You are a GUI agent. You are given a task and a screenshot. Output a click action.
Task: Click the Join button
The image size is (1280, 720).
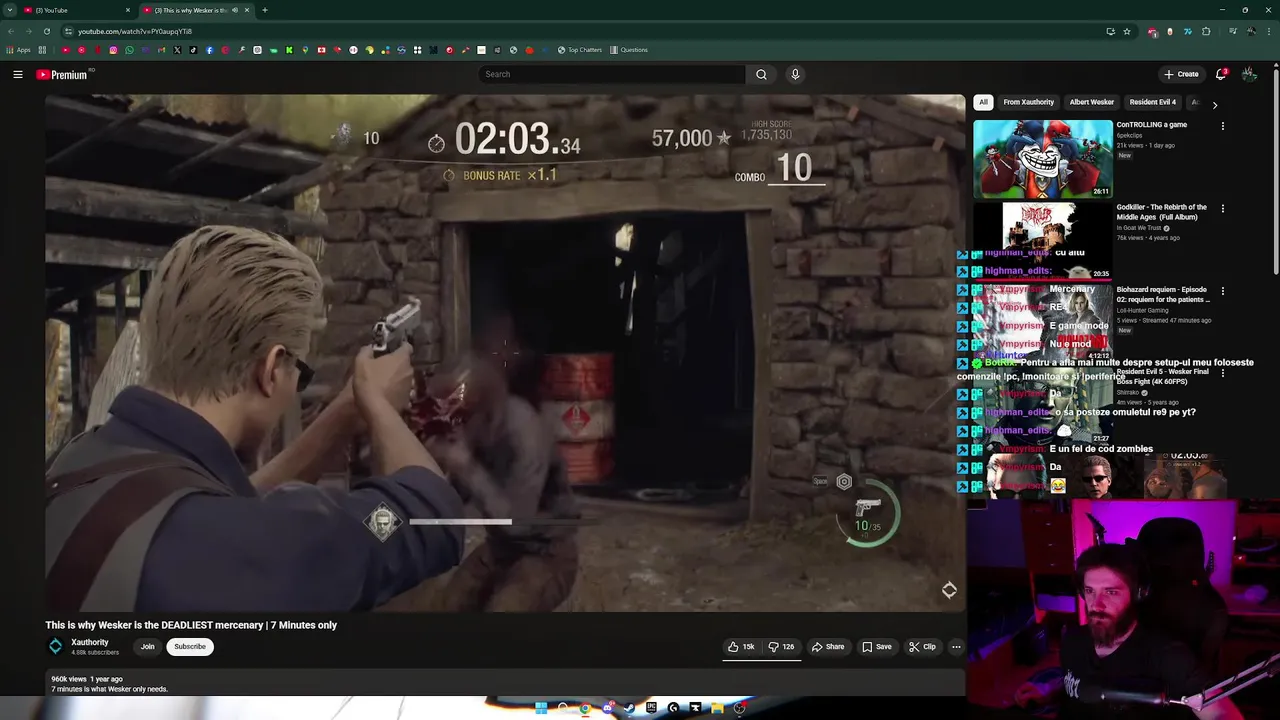(x=147, y=647)
